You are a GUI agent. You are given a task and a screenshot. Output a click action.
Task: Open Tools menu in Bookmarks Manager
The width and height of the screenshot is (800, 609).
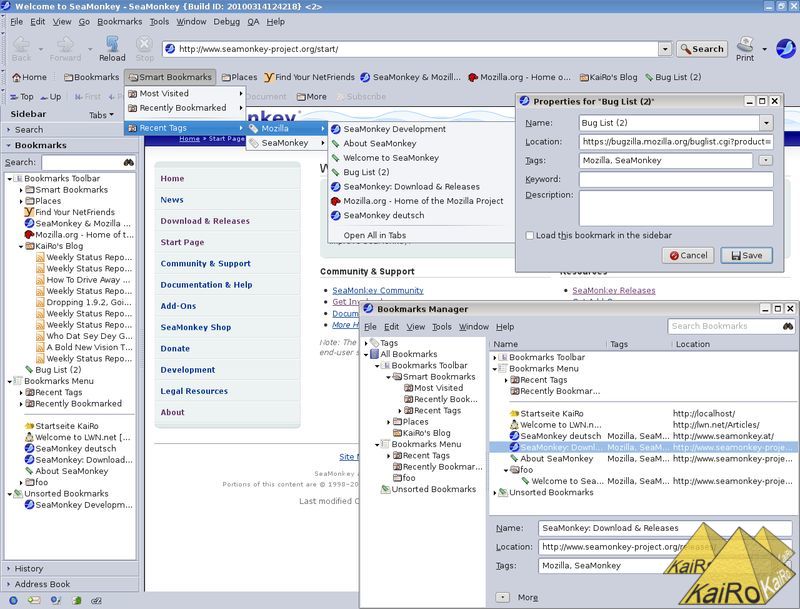click(x=442, y=326)
